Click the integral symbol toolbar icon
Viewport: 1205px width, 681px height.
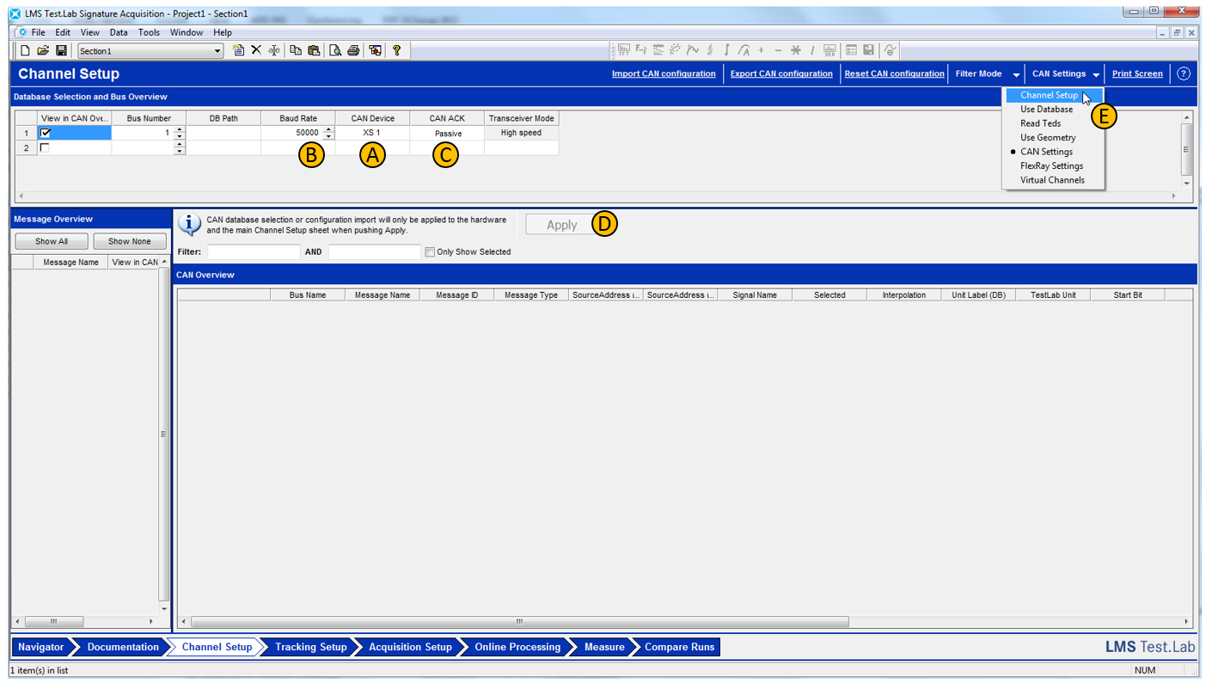(x=727, y=50)
